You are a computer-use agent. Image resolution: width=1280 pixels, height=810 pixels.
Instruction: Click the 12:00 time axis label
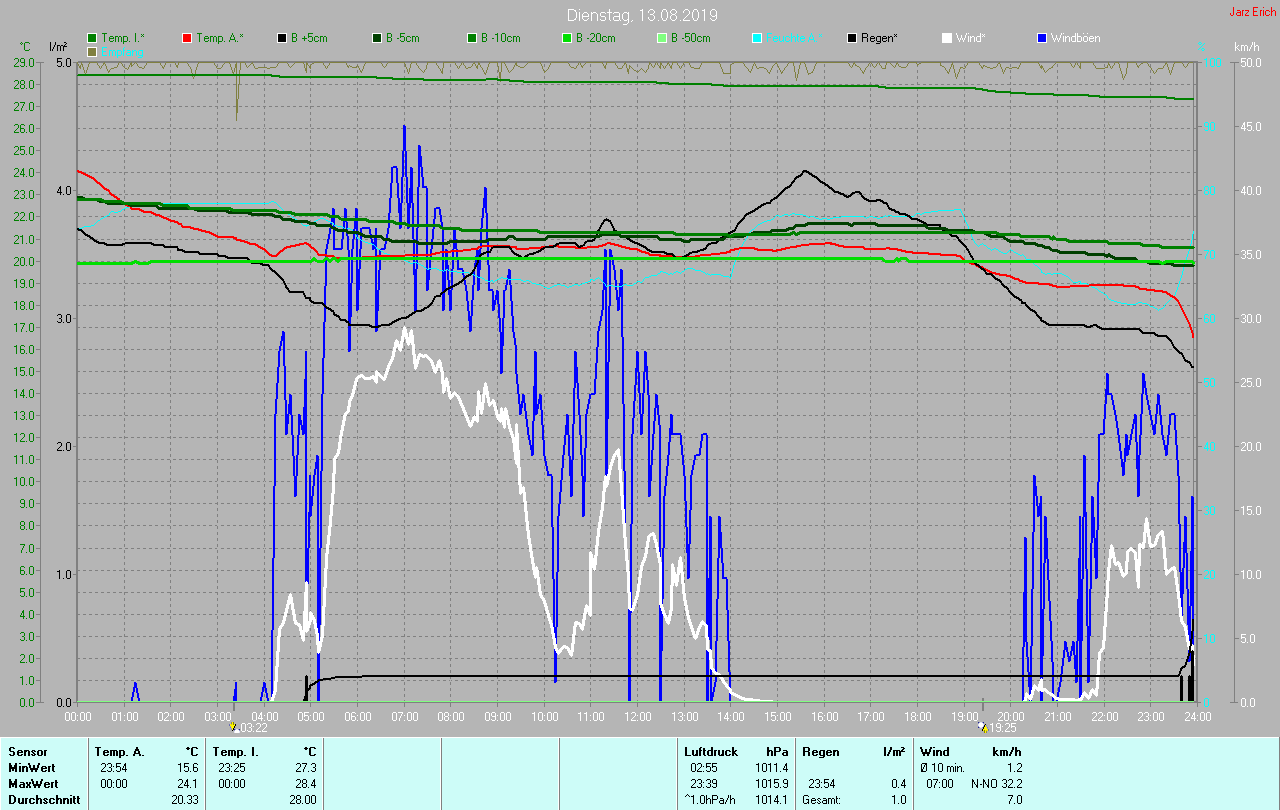[638, 716]
